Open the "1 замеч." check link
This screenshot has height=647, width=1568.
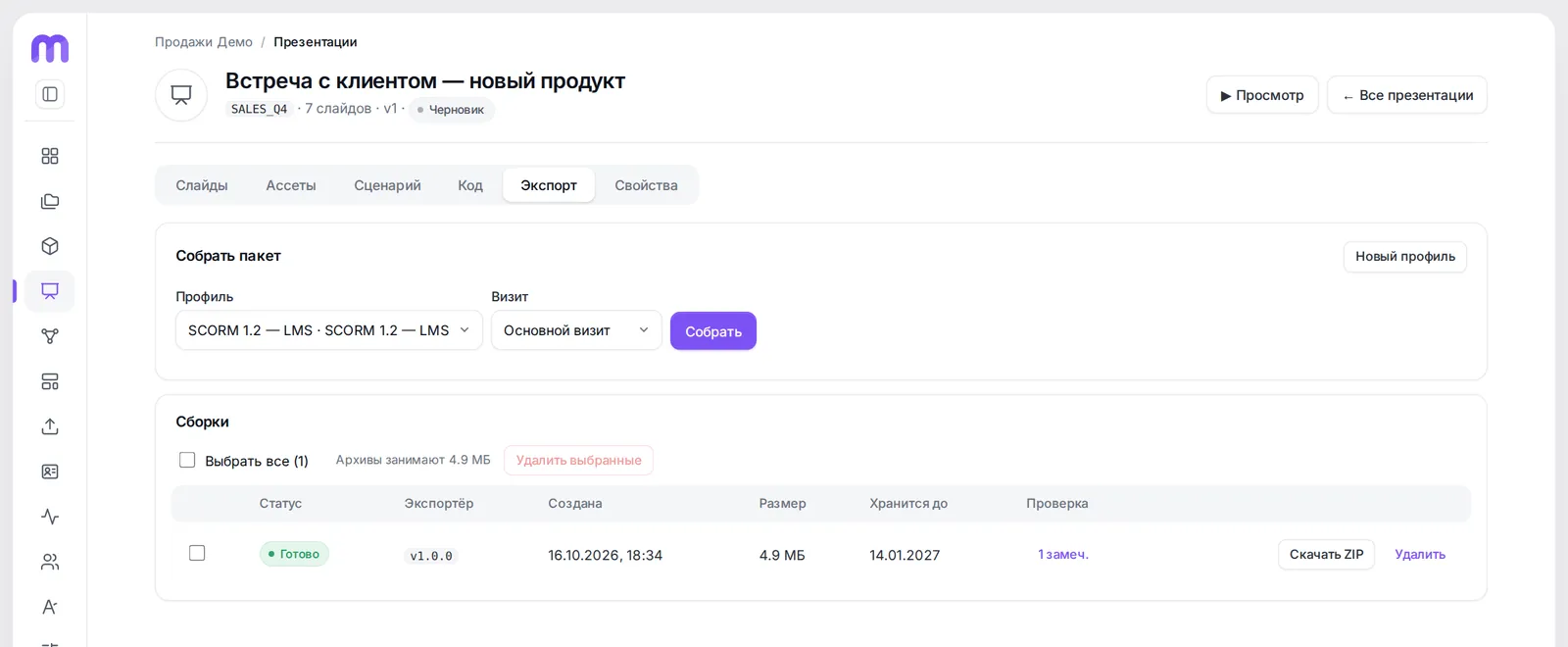point(1063,555)
